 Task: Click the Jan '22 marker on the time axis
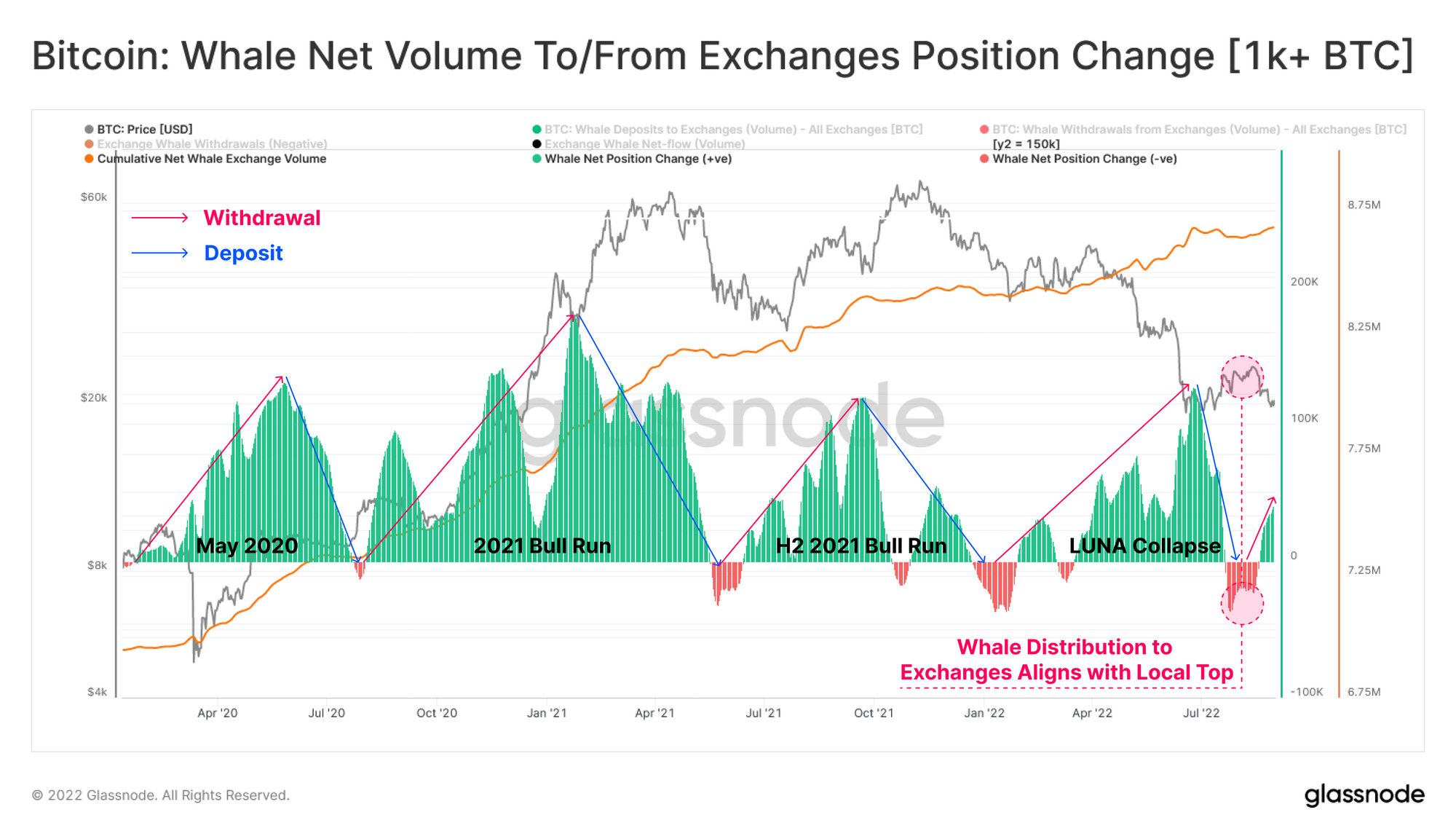984,713
